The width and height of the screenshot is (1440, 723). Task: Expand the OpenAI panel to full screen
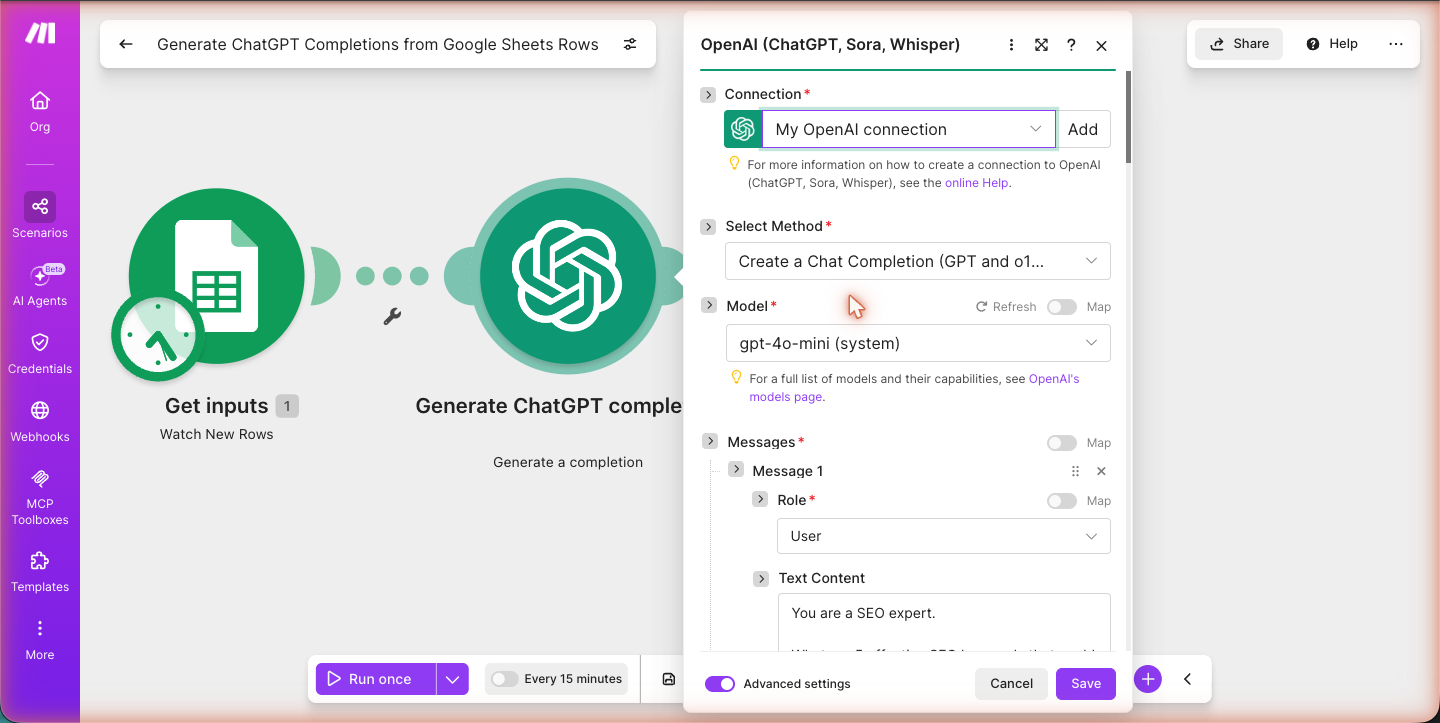pyautogui.click(x=1041, y=45)
